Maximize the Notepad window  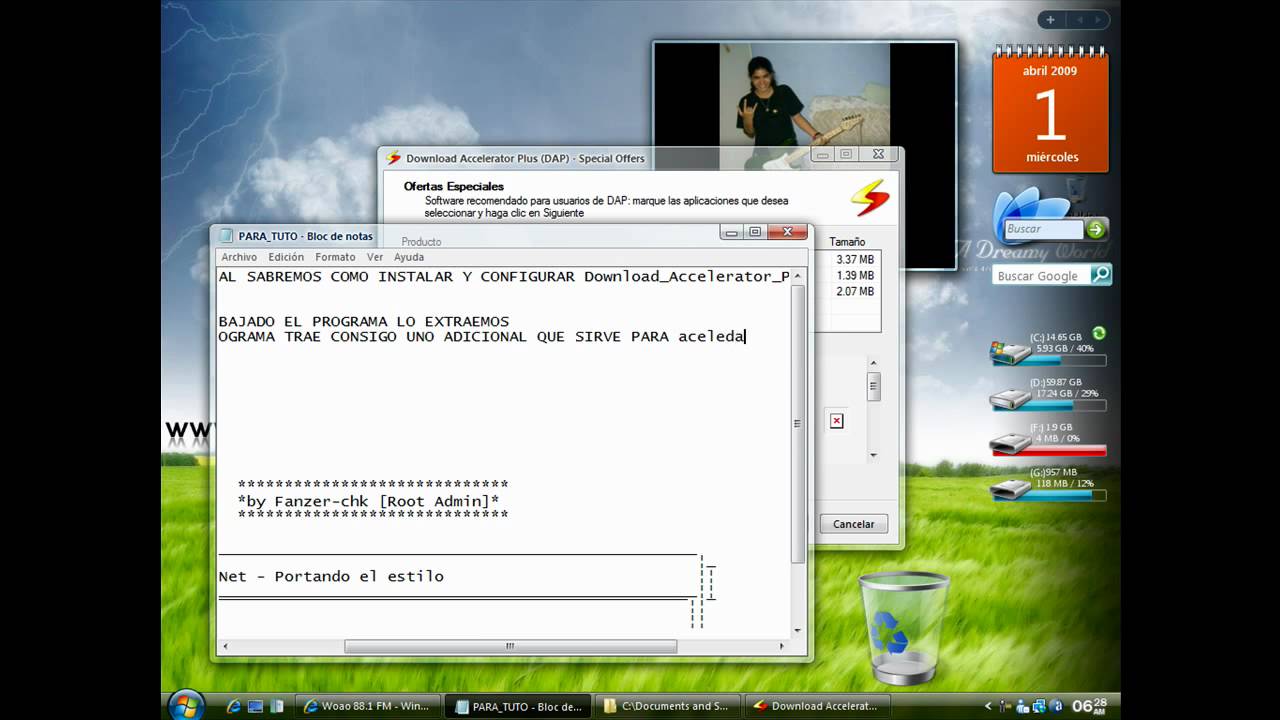755,233
